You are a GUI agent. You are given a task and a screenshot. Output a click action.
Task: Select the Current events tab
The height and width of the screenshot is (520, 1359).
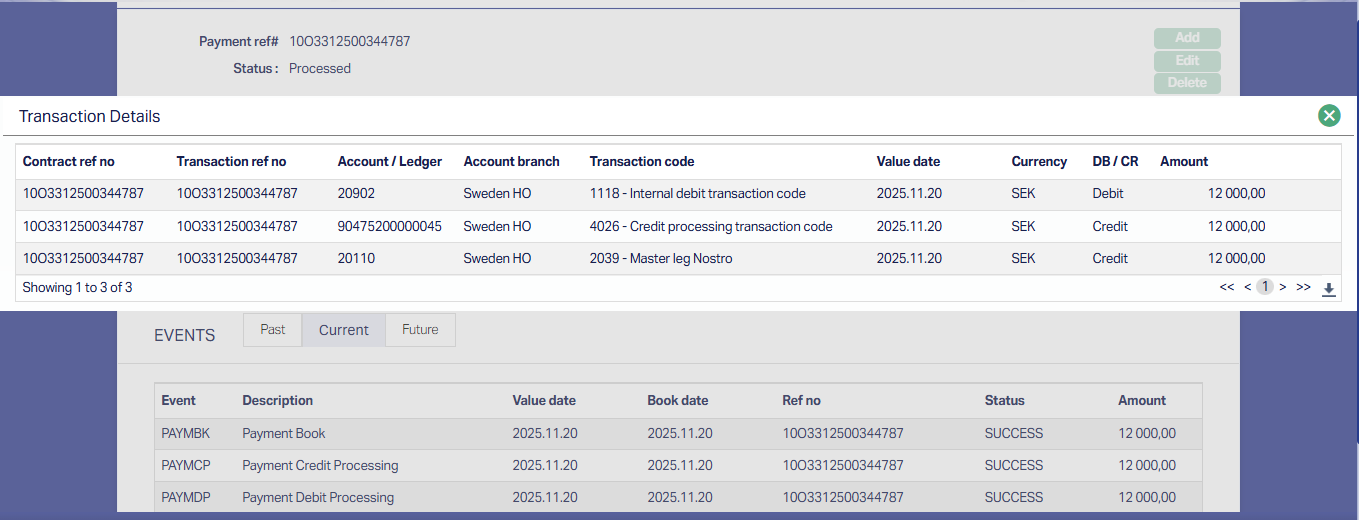[344, 330]
